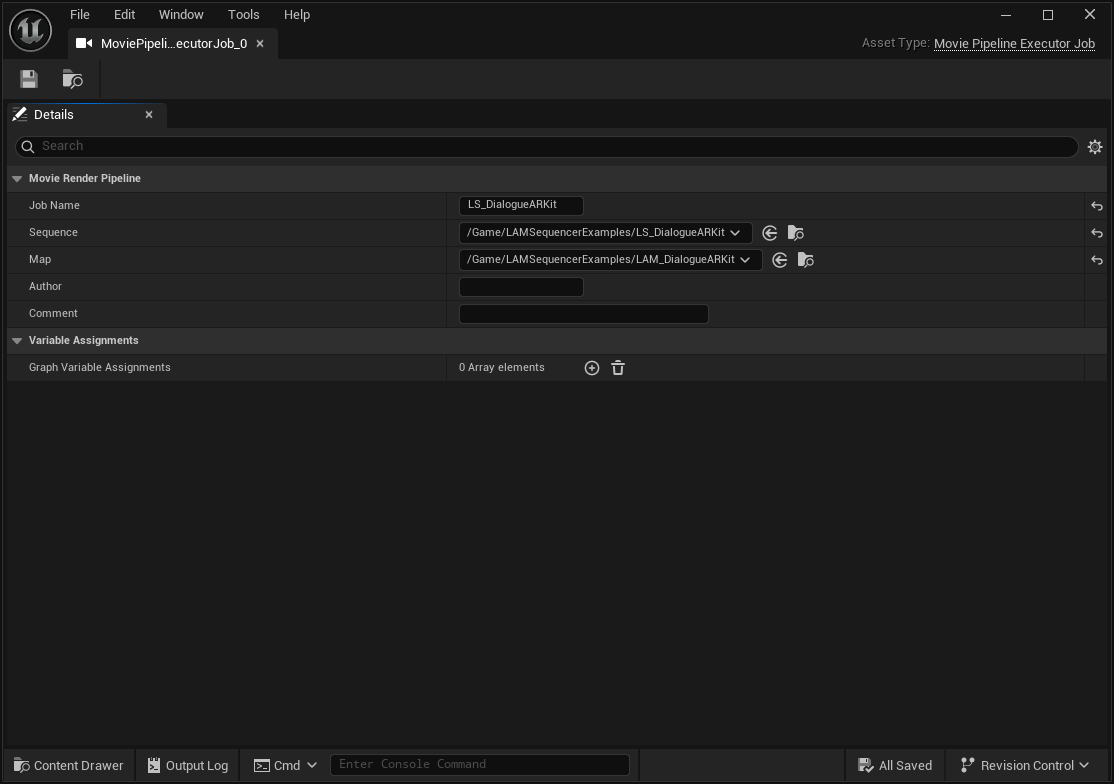Collapse the Movie Render Pipeline section
This screenshot has width=1114, height=784.
point(17,179)
